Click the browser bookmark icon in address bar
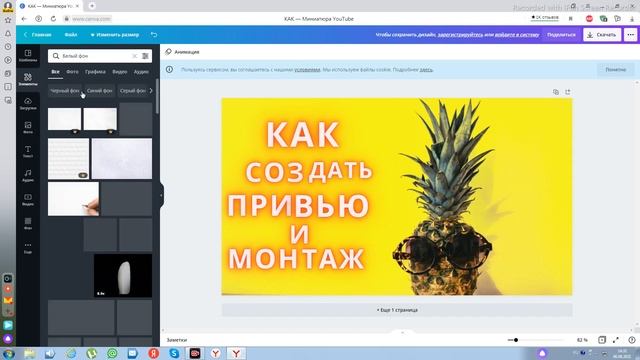640x360 pixels. tap(571, 19)
